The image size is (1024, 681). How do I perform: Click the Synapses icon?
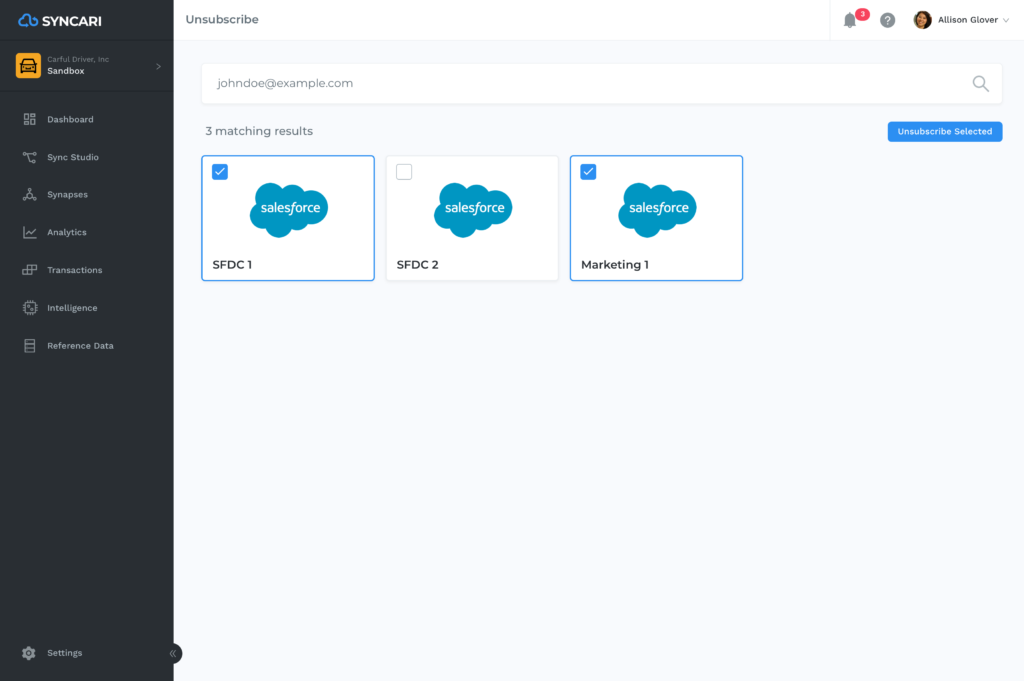pyautogui.click(x=29, y=195)
